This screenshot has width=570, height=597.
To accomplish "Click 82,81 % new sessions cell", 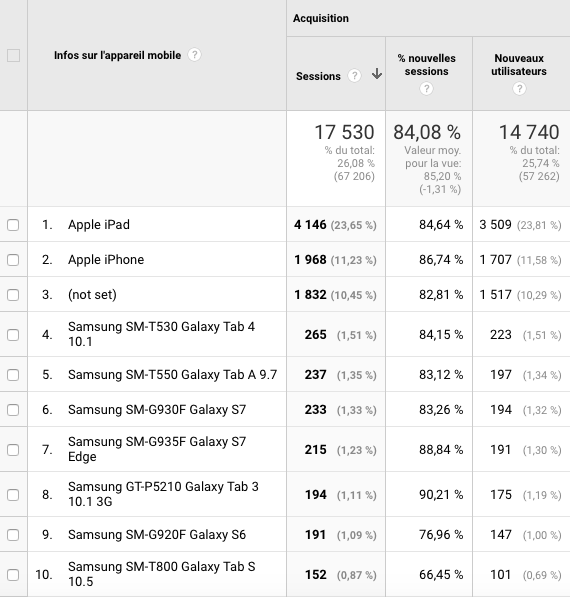I will click(441, 295).
